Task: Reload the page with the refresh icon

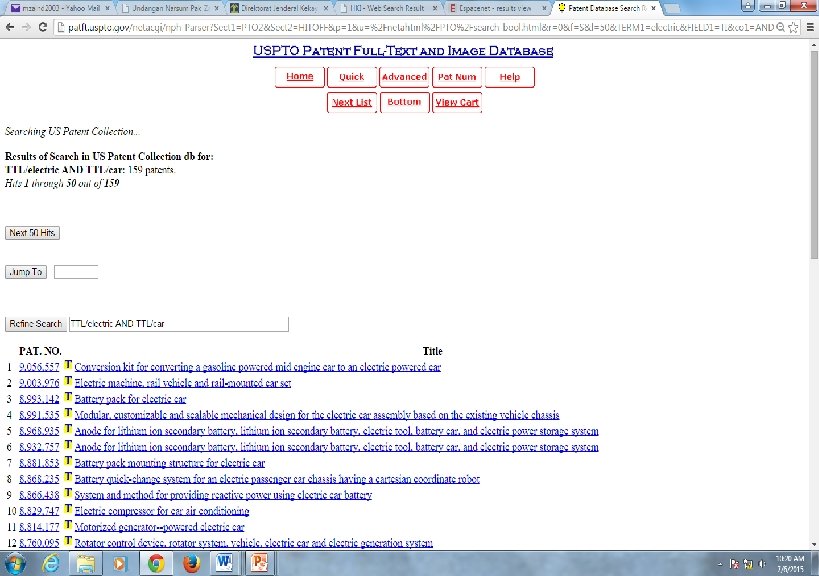Action: coord(43,27)
